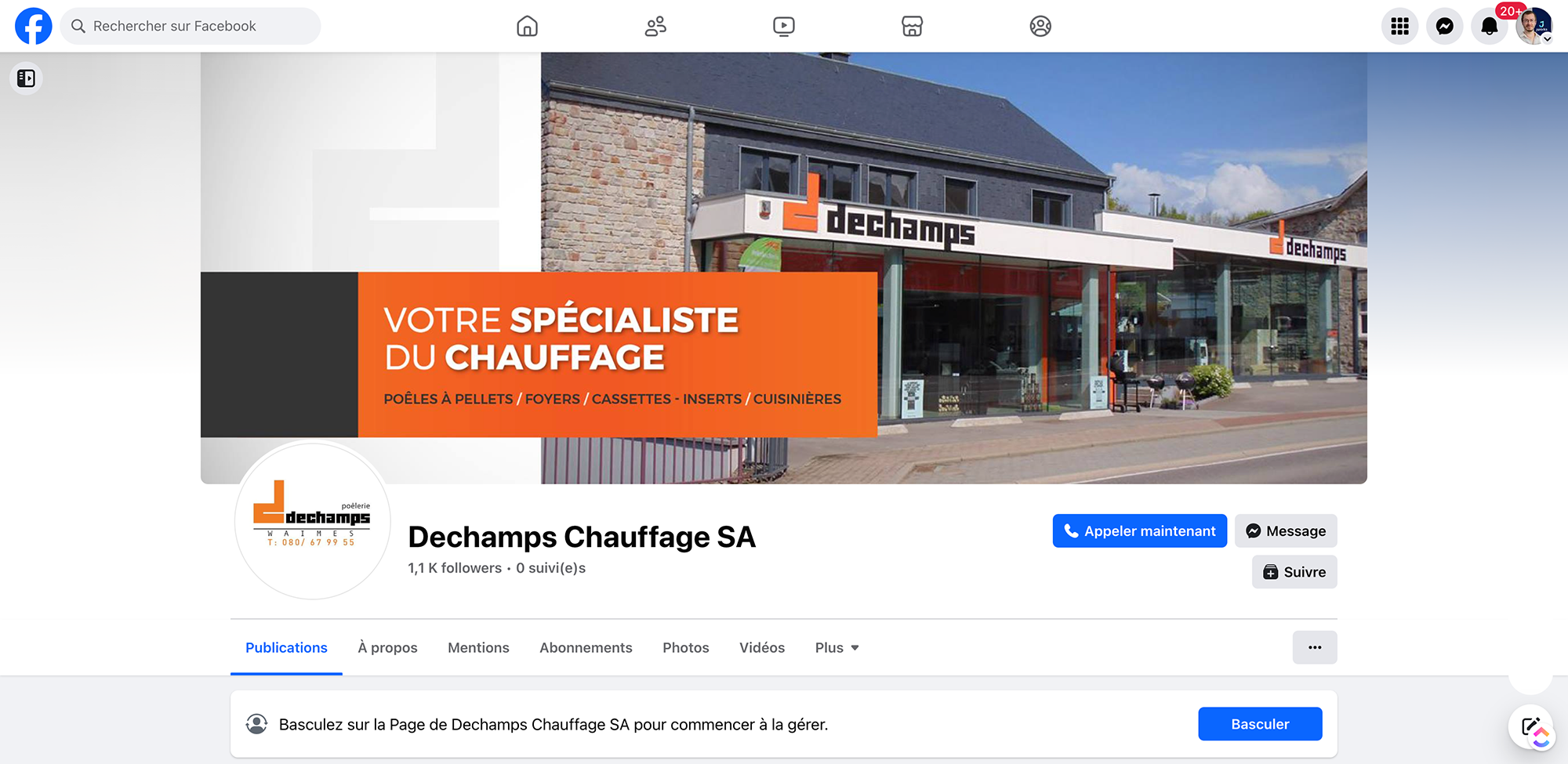The height and width of the screenshot is (764, 1568).
Task: Open Marketplace icon in top bar
Action: click(x=912, y=26)
